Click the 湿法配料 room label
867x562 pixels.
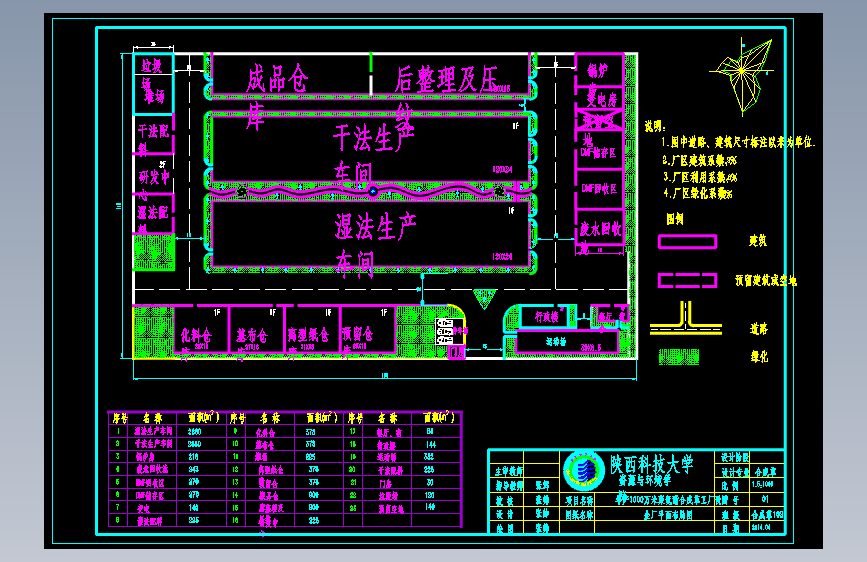click(152, 220)
